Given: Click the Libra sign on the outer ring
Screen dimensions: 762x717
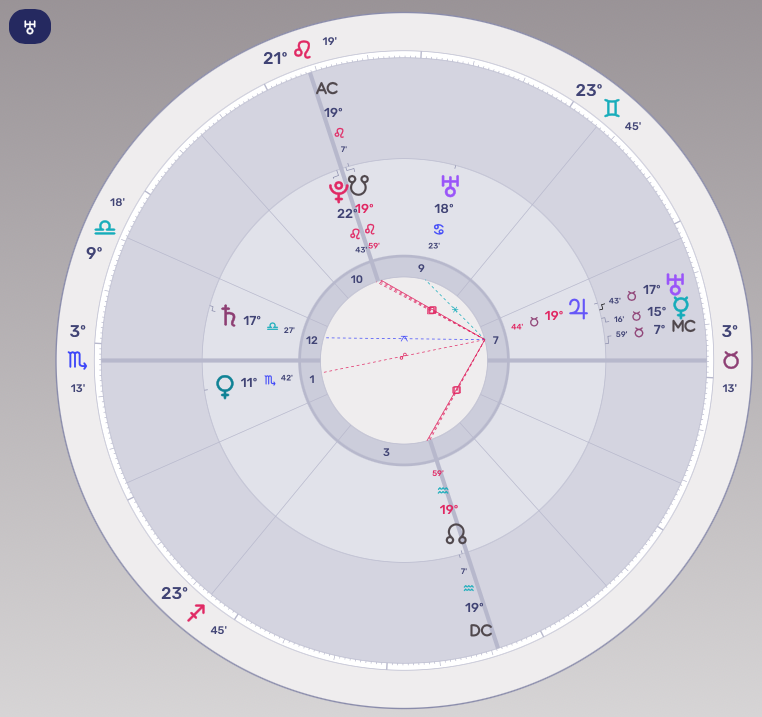Looking at the screenshot, I should click(x=105, y=228).
